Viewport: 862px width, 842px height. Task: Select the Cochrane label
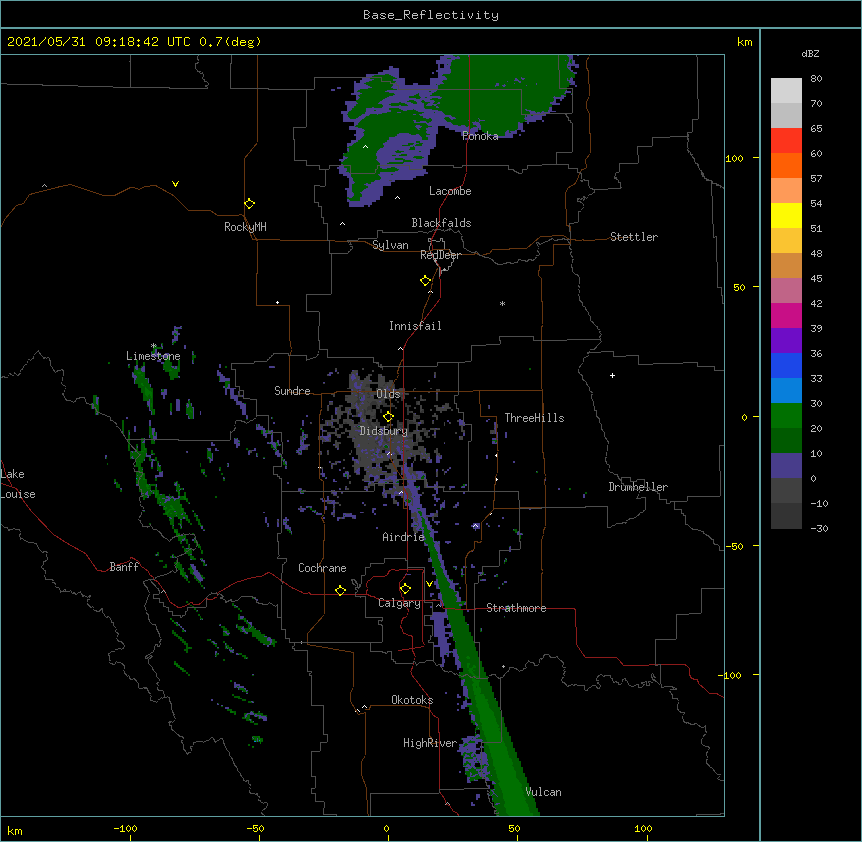tap(322, 568)
